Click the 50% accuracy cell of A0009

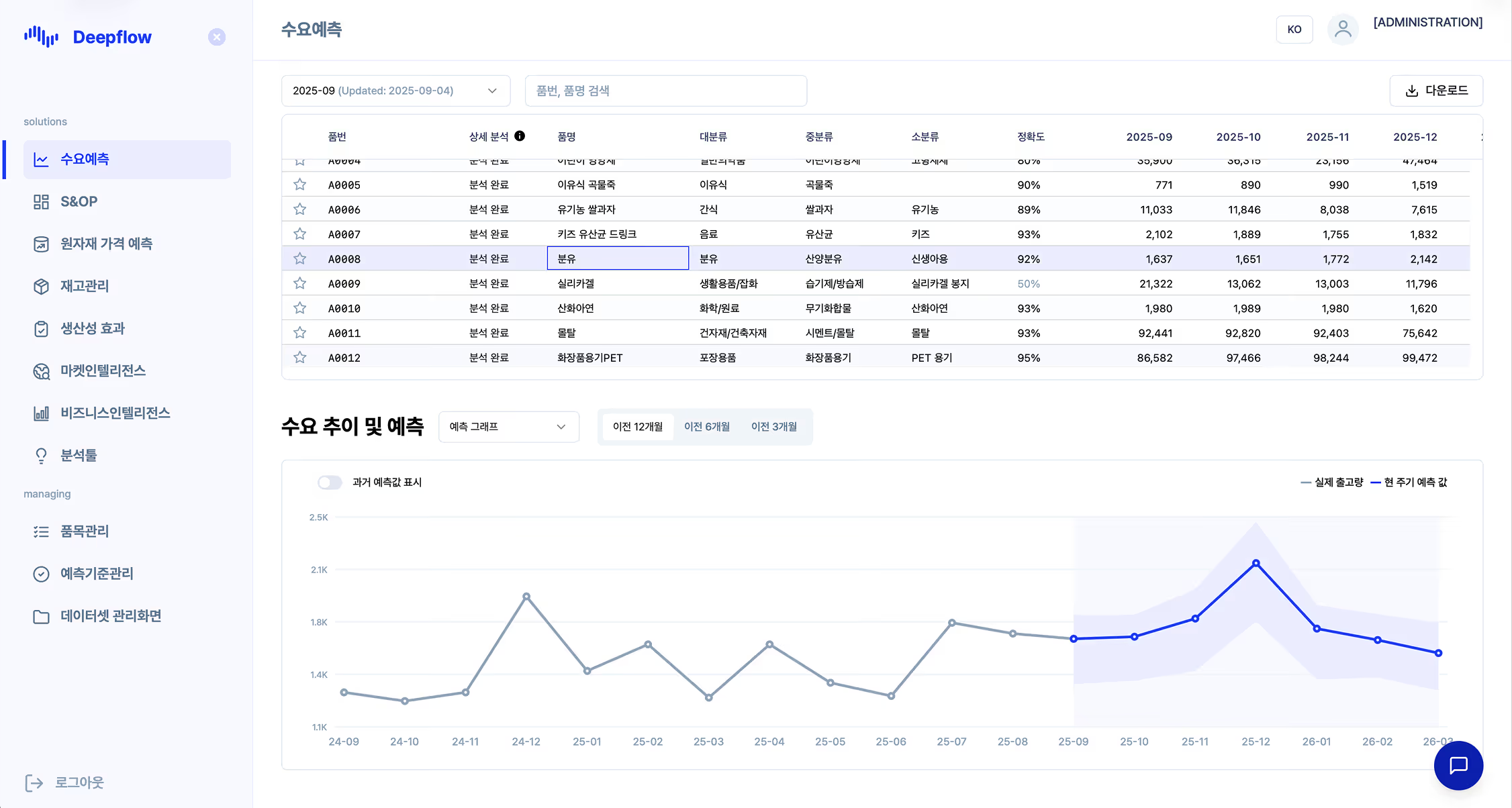coord(1029,284)
